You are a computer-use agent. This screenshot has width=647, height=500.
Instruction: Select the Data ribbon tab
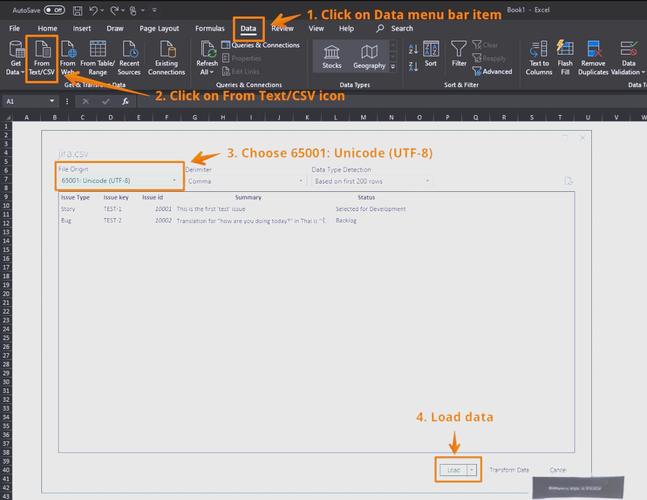pyautogui.click(x=248, y=28)
